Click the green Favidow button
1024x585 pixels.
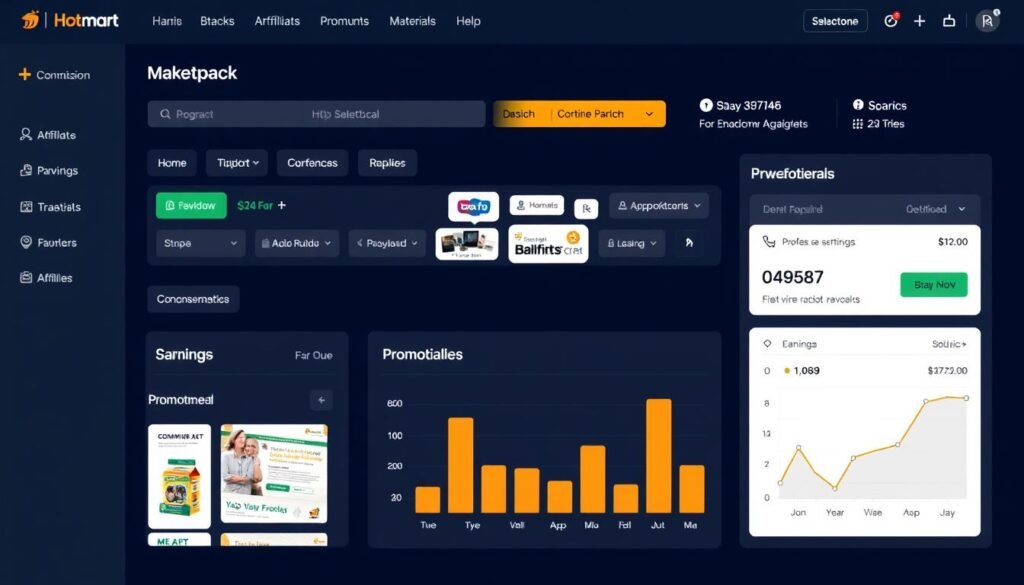pos(191,205)
